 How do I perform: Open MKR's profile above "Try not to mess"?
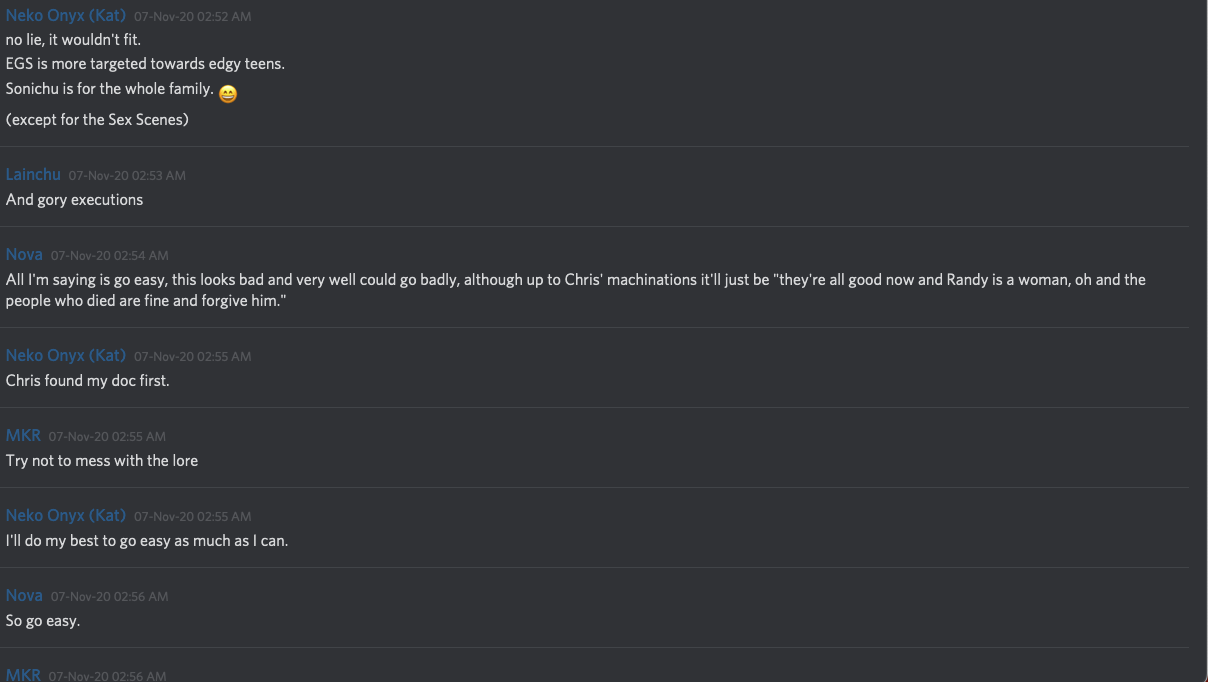click(x=23, y=435)
